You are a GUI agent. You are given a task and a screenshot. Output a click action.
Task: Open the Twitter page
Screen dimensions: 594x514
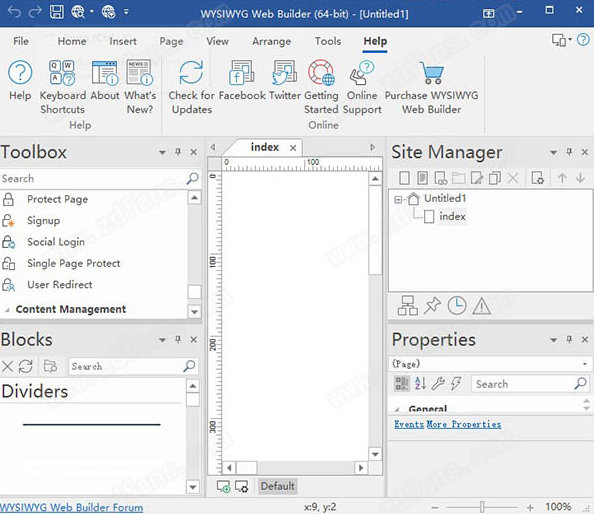[284, 80]
